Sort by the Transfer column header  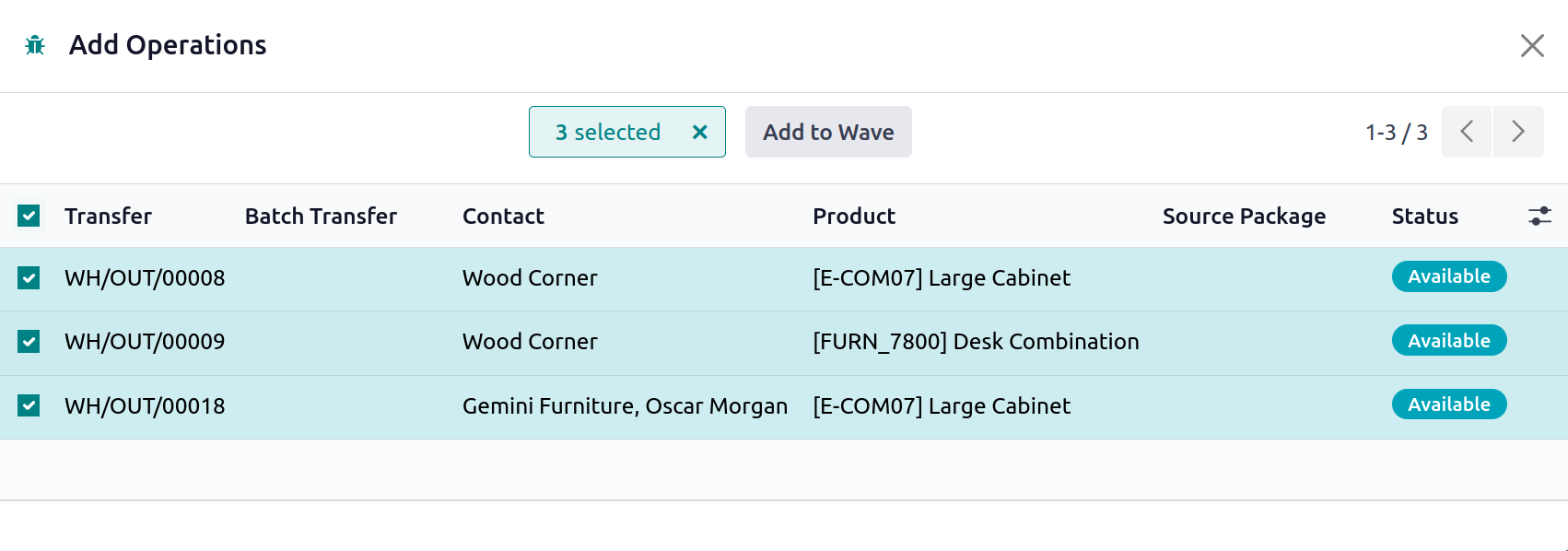108,216
